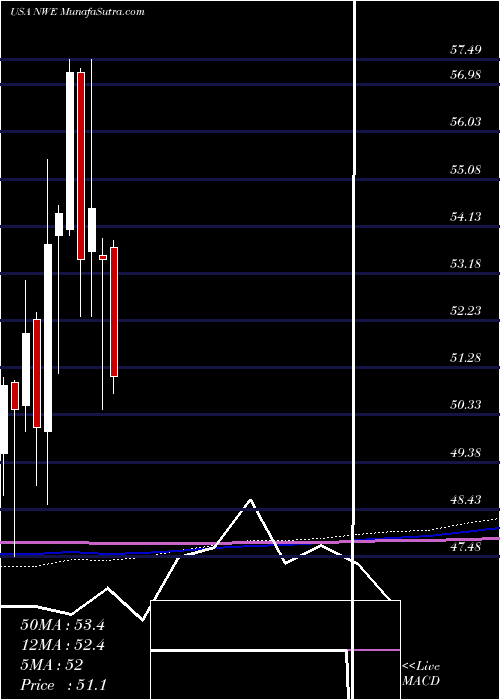Screen dimensions: 500x700
Task: Click the 57.49 price level label
Action: coord(466,50)
